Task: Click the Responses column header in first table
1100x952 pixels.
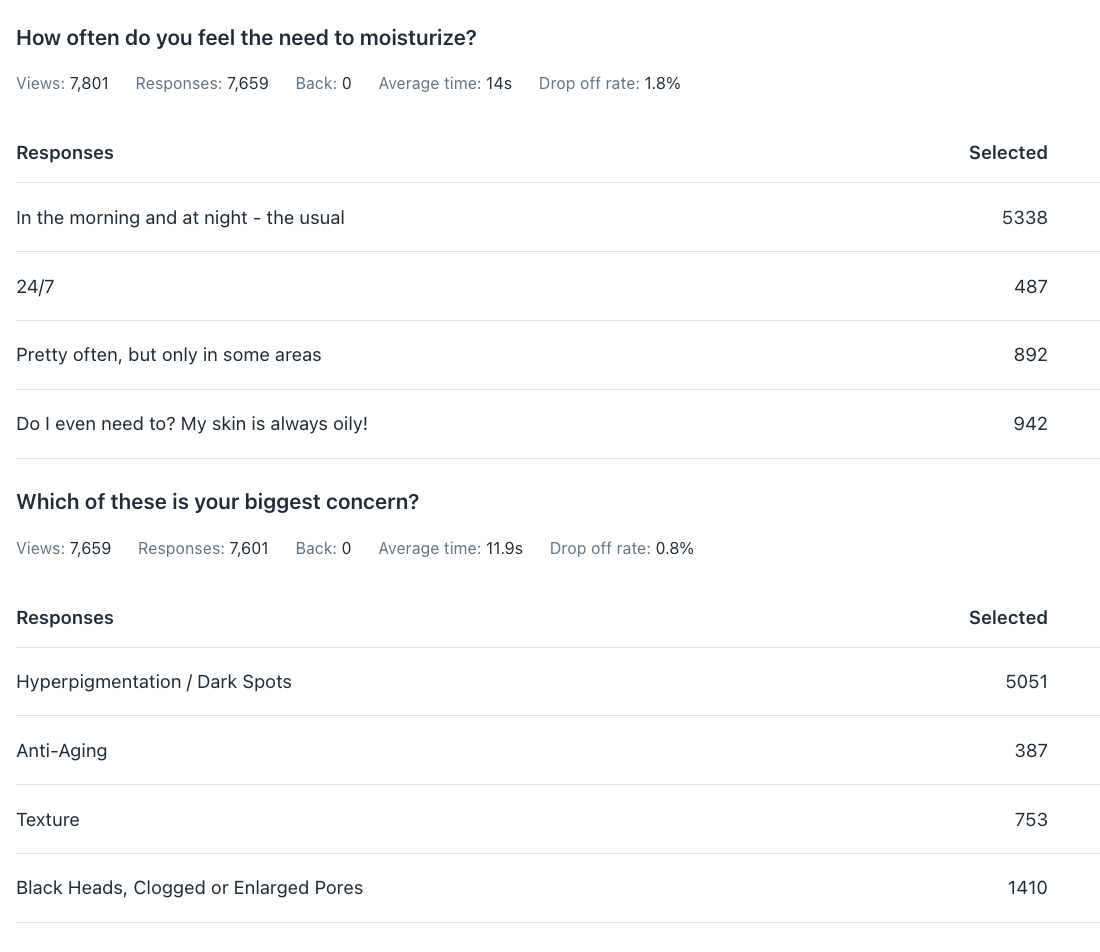Action: 65,153
